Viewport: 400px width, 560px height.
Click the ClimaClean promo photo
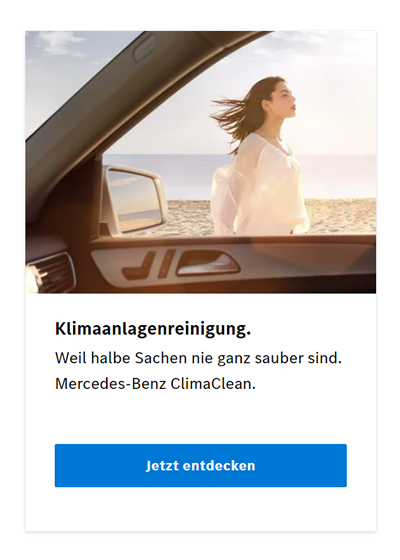pos(200,162)
